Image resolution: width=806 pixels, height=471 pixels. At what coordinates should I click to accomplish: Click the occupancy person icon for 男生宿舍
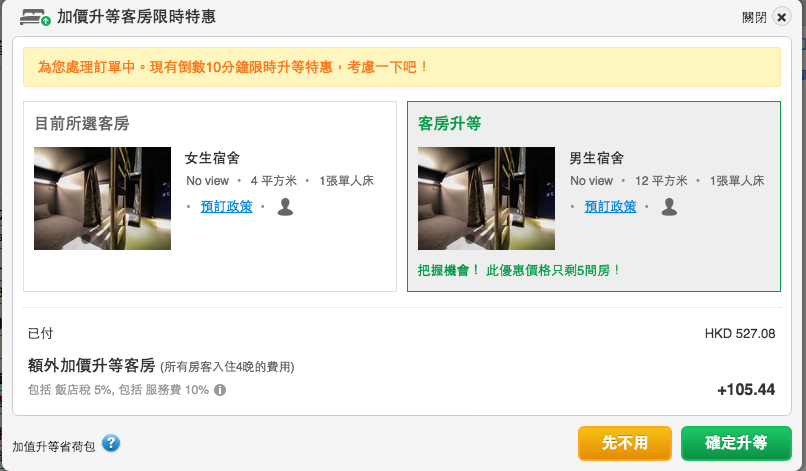point(669,206)
